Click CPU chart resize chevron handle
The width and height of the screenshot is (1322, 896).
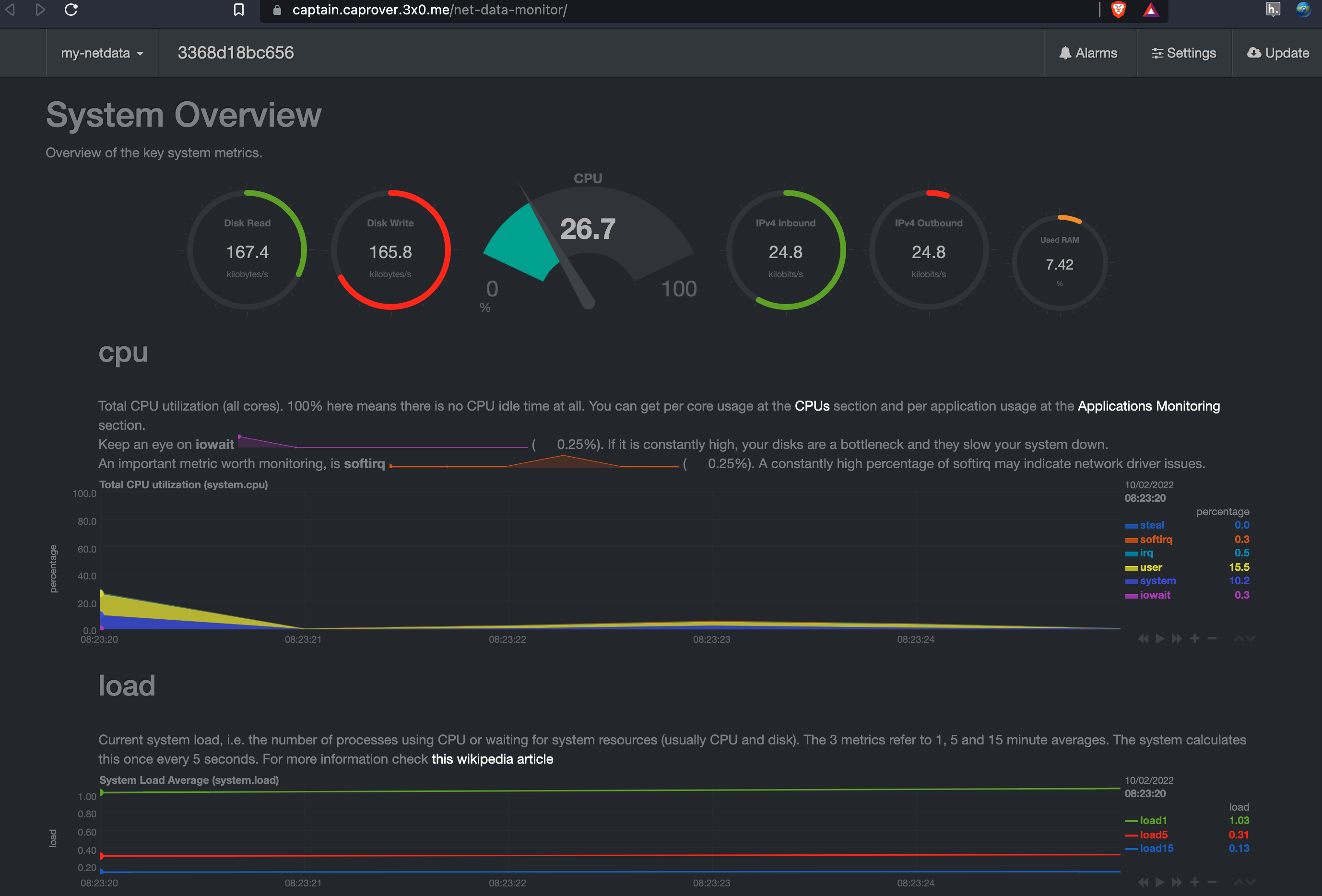tap(1245, 638)
